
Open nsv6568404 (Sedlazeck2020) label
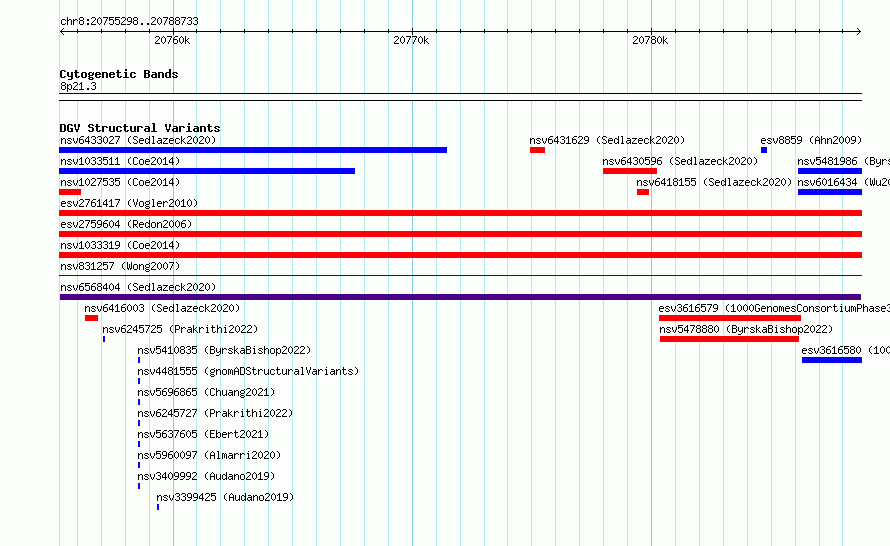pos(138,287)
